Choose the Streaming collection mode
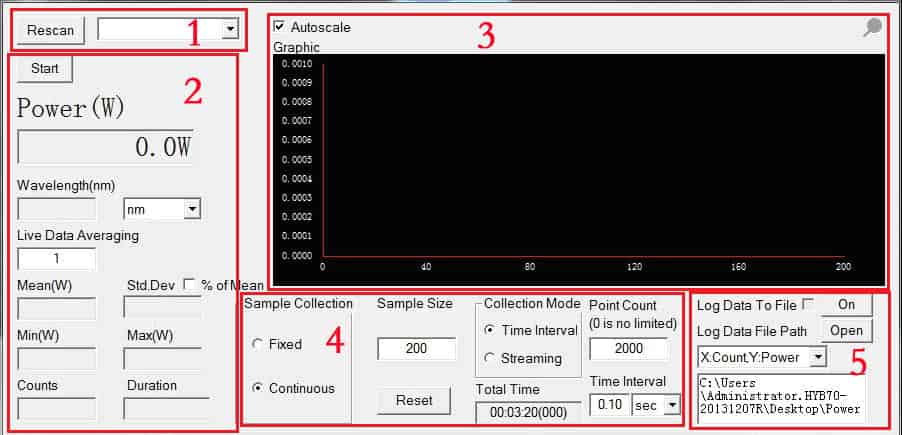 (491, 358)
